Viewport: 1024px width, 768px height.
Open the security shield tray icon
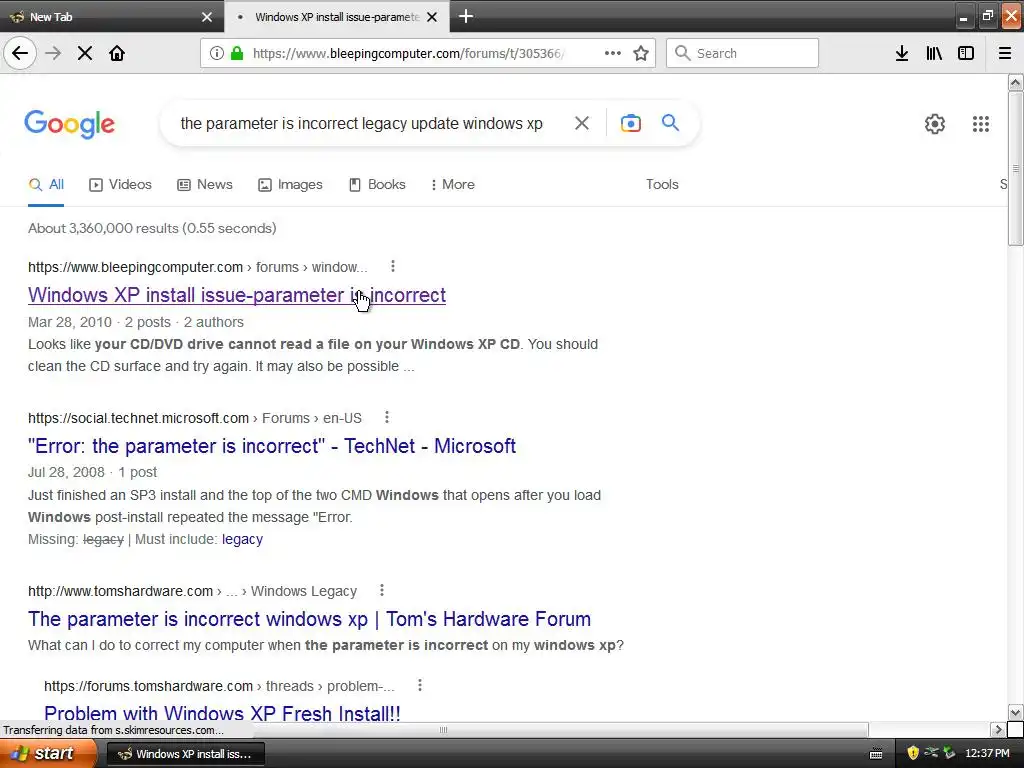[x=912, y=753]
